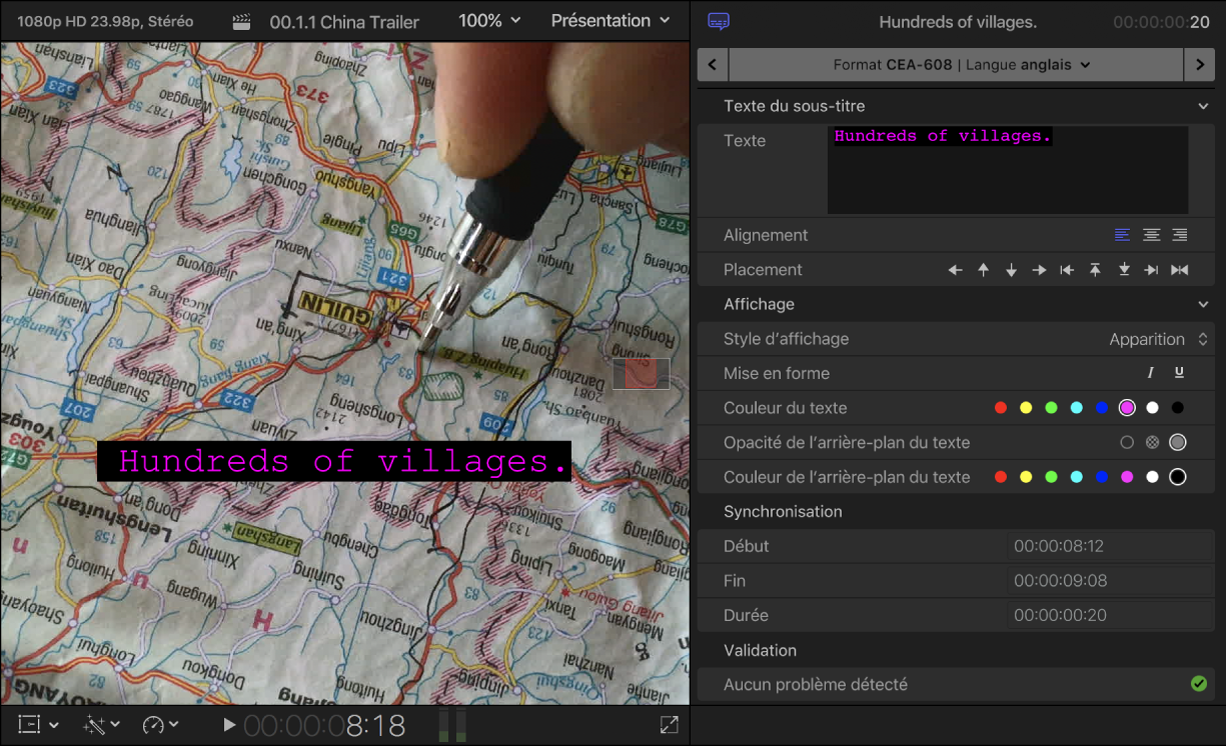This screenshot has height=747, width=1226.
Task: Open the 100% zoom menu
Action: point(487,20)
